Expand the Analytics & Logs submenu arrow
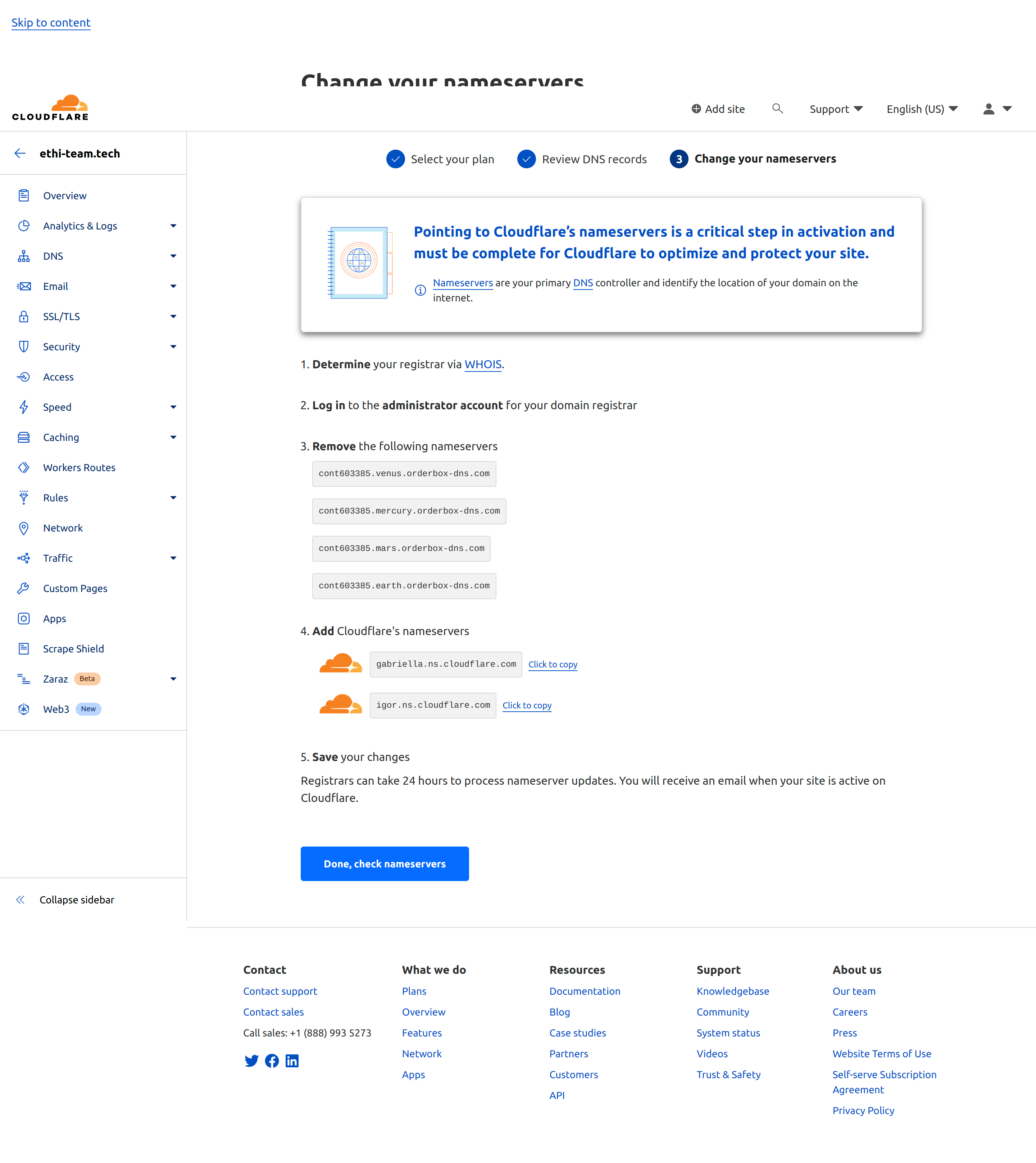The image size is (1036, 1163). click(x=173, y=226)
